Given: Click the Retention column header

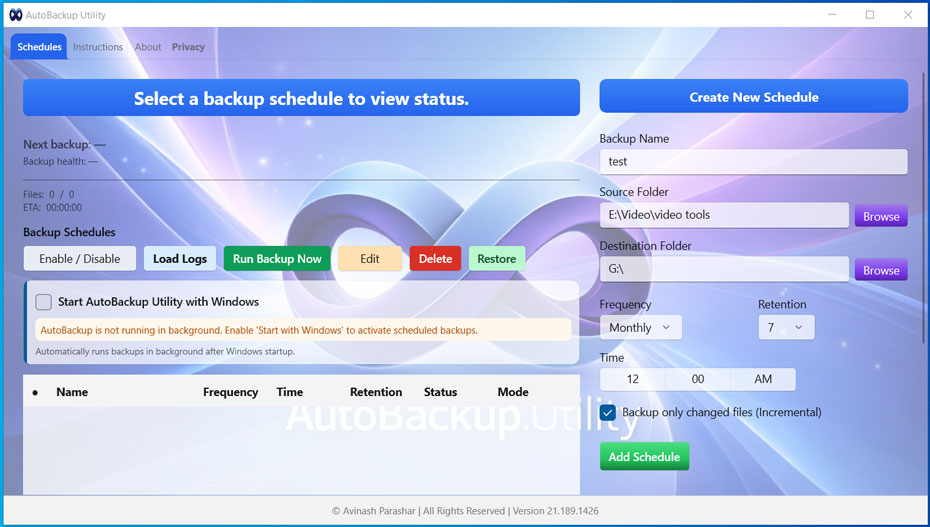Looking at the screenshot, I should coord(375,392).
